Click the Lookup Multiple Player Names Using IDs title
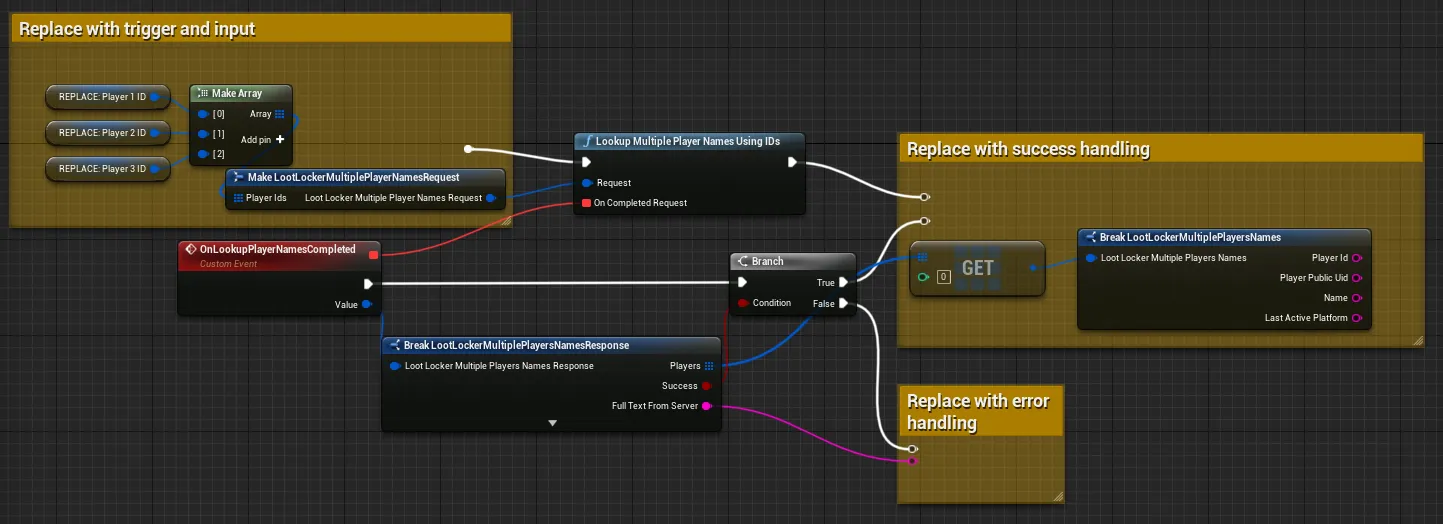Screen dimensions: 1443x524 coord(688,141)
